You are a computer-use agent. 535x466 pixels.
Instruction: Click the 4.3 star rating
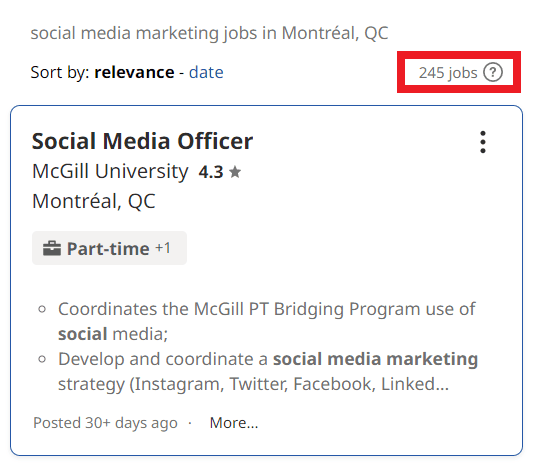click(x=220, y=172)
